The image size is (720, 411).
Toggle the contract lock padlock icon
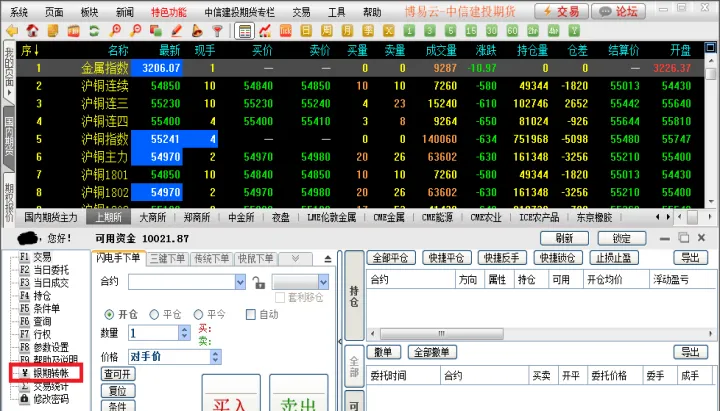pyautogui.click(x=259, y=282)
